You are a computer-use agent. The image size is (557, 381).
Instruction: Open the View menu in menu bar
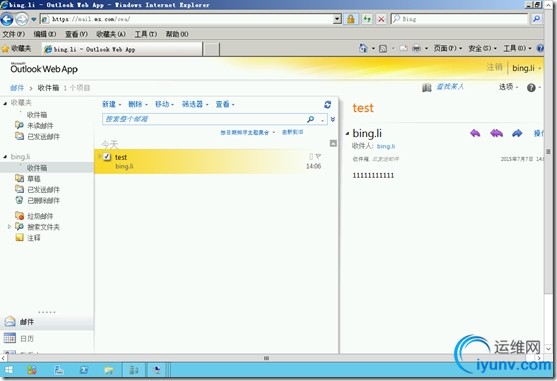76,34
